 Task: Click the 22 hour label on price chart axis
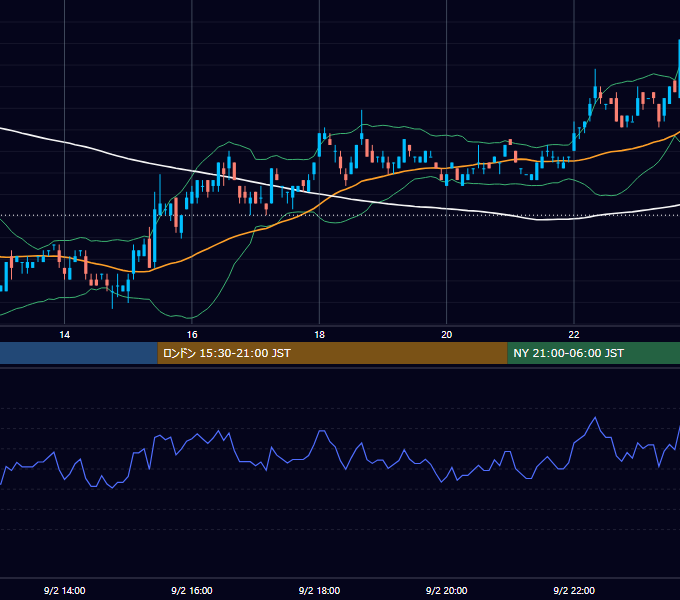574,335
